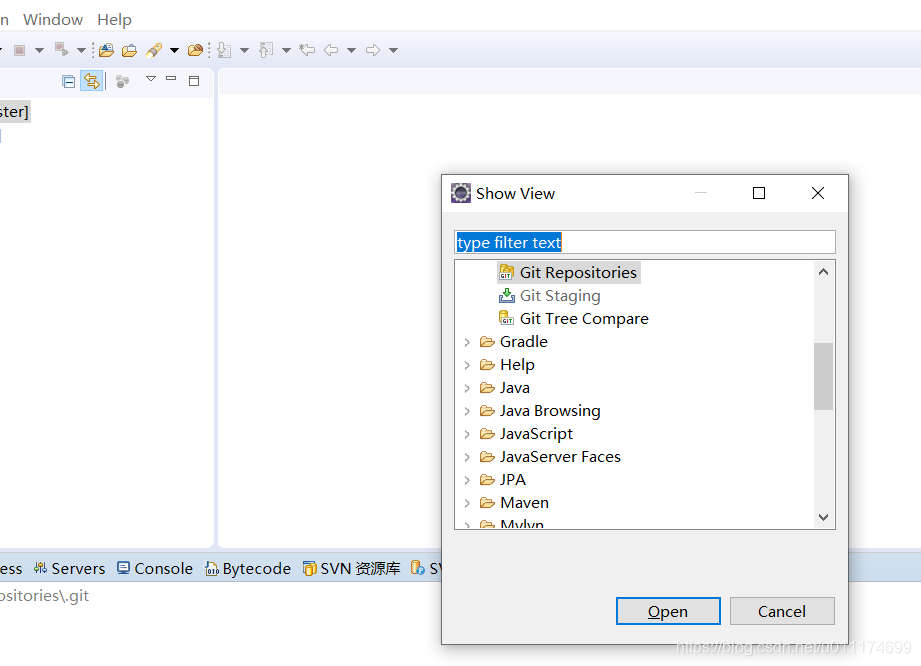Maximize the Show View dialog
Image resolution: width=921 pixels, height=666 pixels.
pos(759,193)
